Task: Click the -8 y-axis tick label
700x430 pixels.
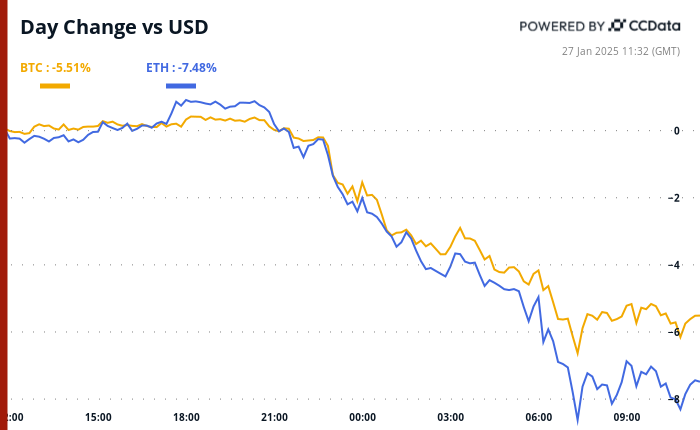Action: point(676,399)
